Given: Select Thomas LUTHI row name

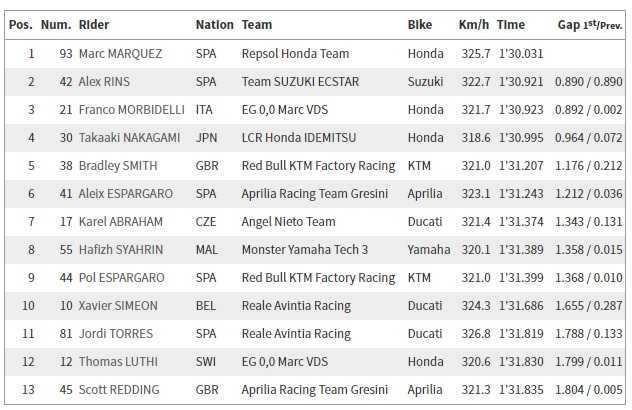Looking at the screenshot, I should 118,362.
